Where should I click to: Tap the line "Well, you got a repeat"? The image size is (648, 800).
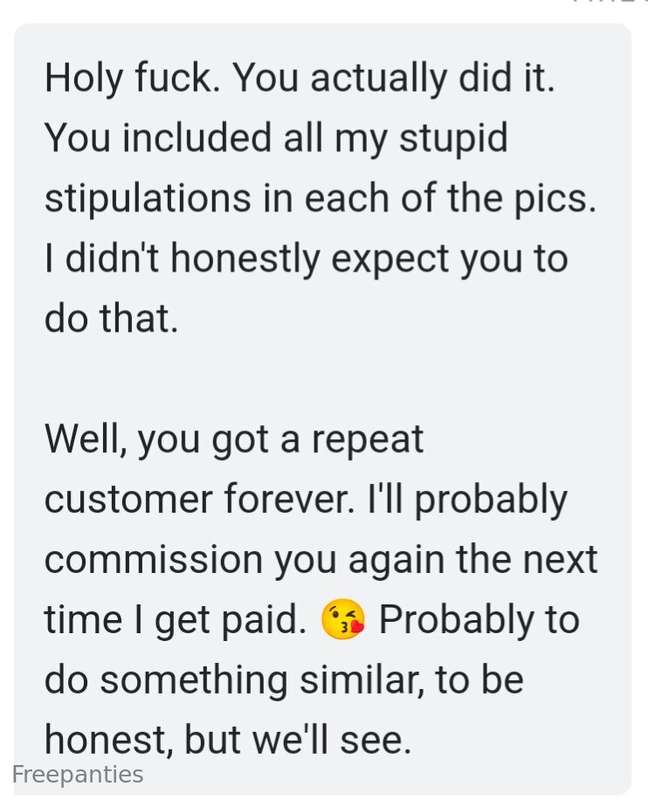[x=235, y=439]
